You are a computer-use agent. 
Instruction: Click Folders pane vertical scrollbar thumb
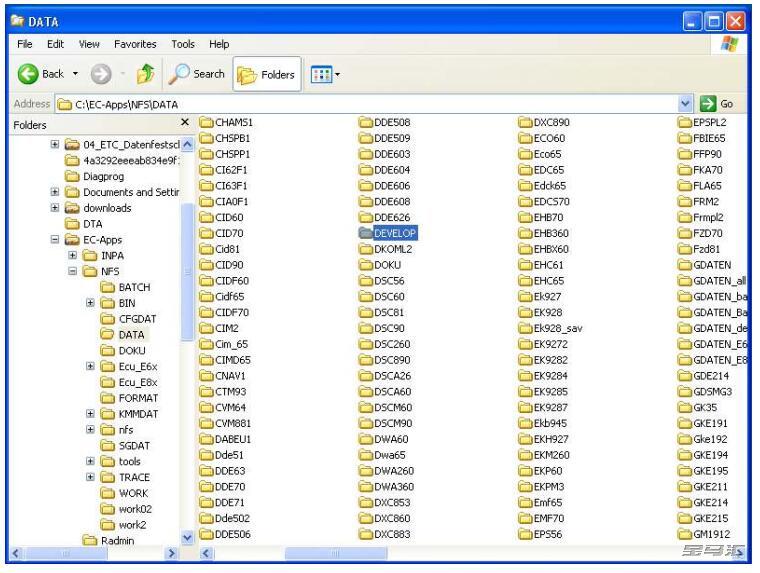click(187, 272)
